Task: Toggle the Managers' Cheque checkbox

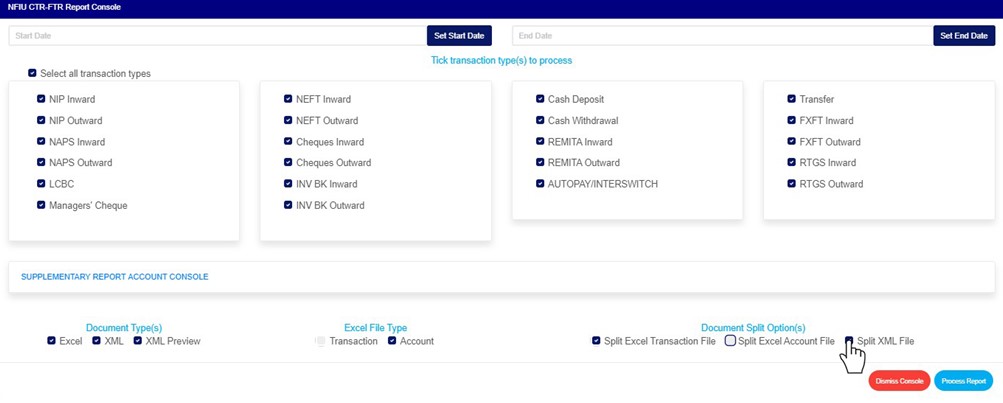Action: click(41, 206)
